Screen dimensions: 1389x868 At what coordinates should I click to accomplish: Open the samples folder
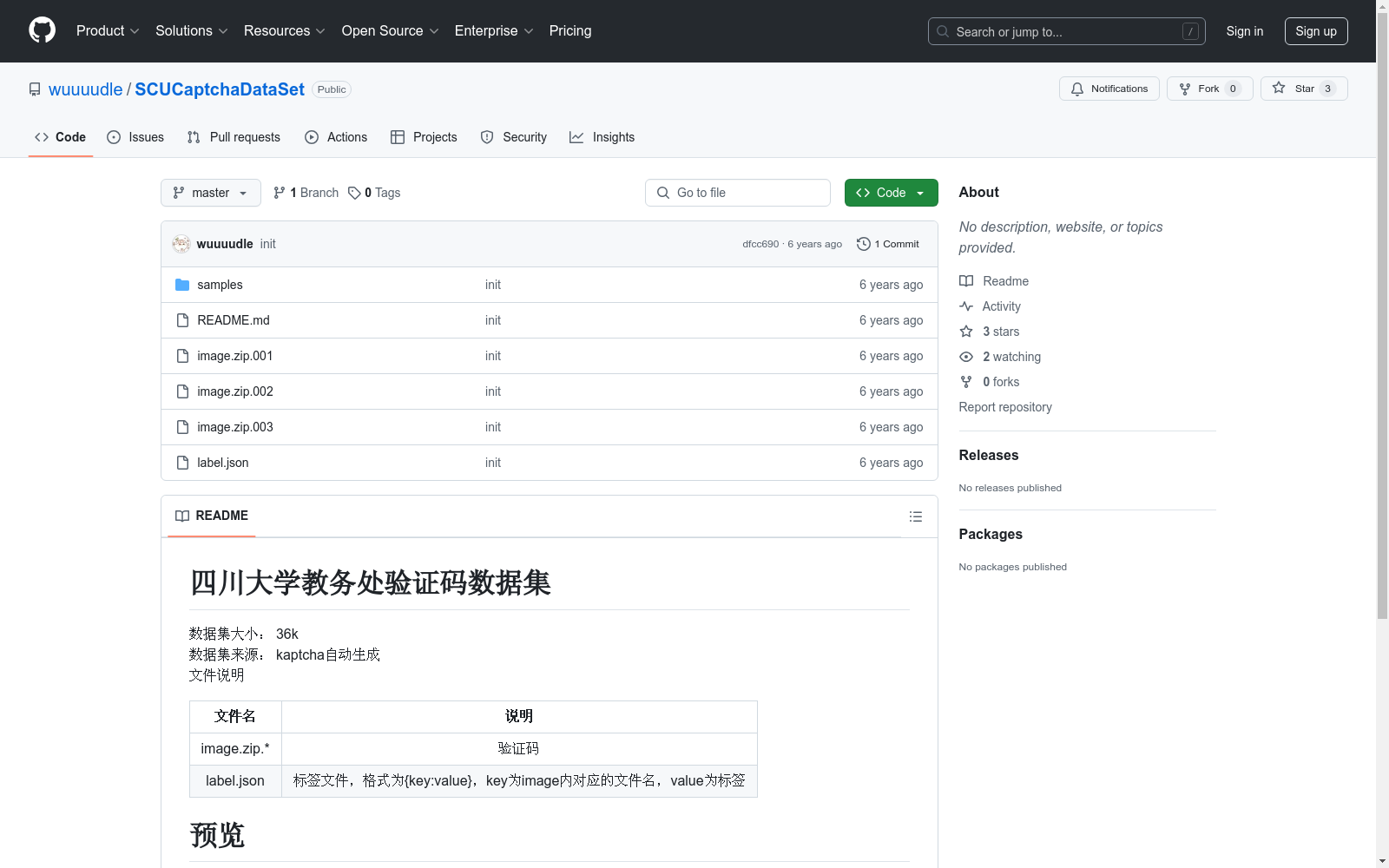(220, 285)
